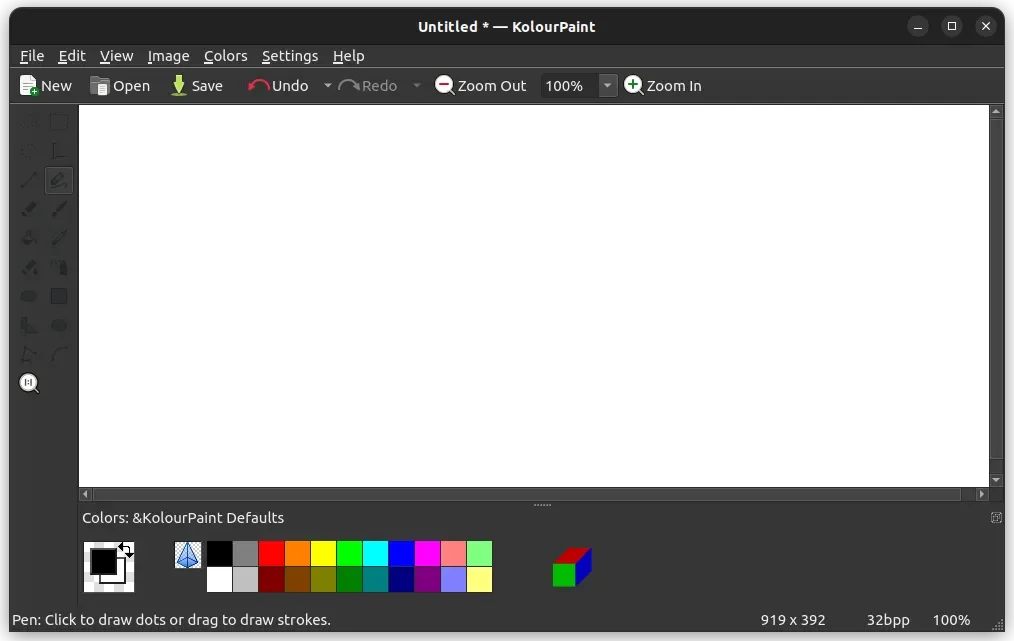This screenshot has height=641, width=1014.
Task: Select the Zoom magnifier tool
Action: pos(29,384)
